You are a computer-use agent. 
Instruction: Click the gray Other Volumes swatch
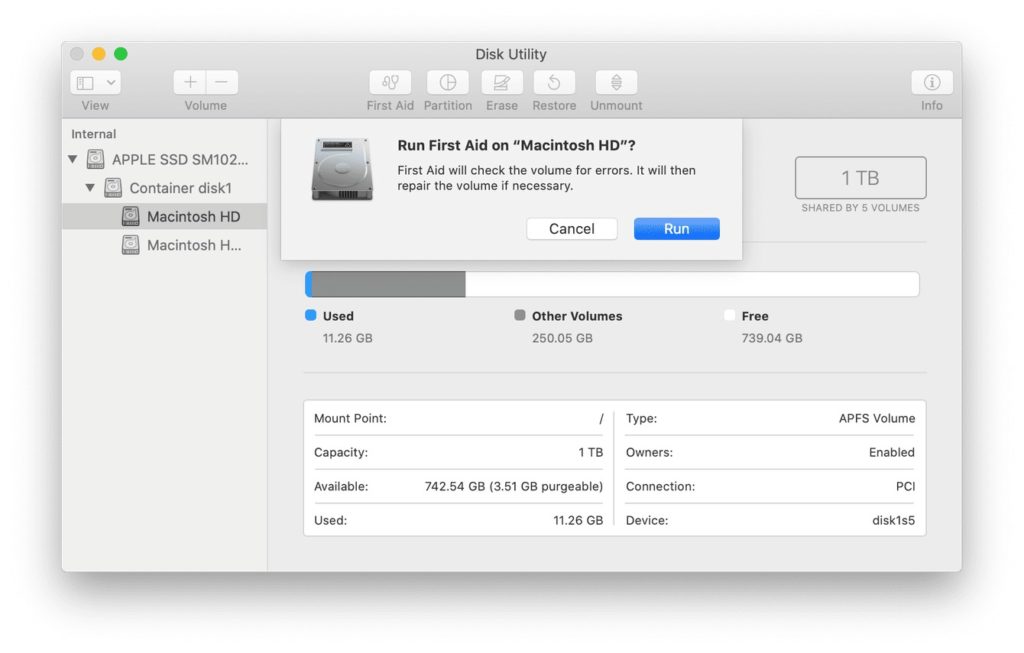[x=520, y=315]
